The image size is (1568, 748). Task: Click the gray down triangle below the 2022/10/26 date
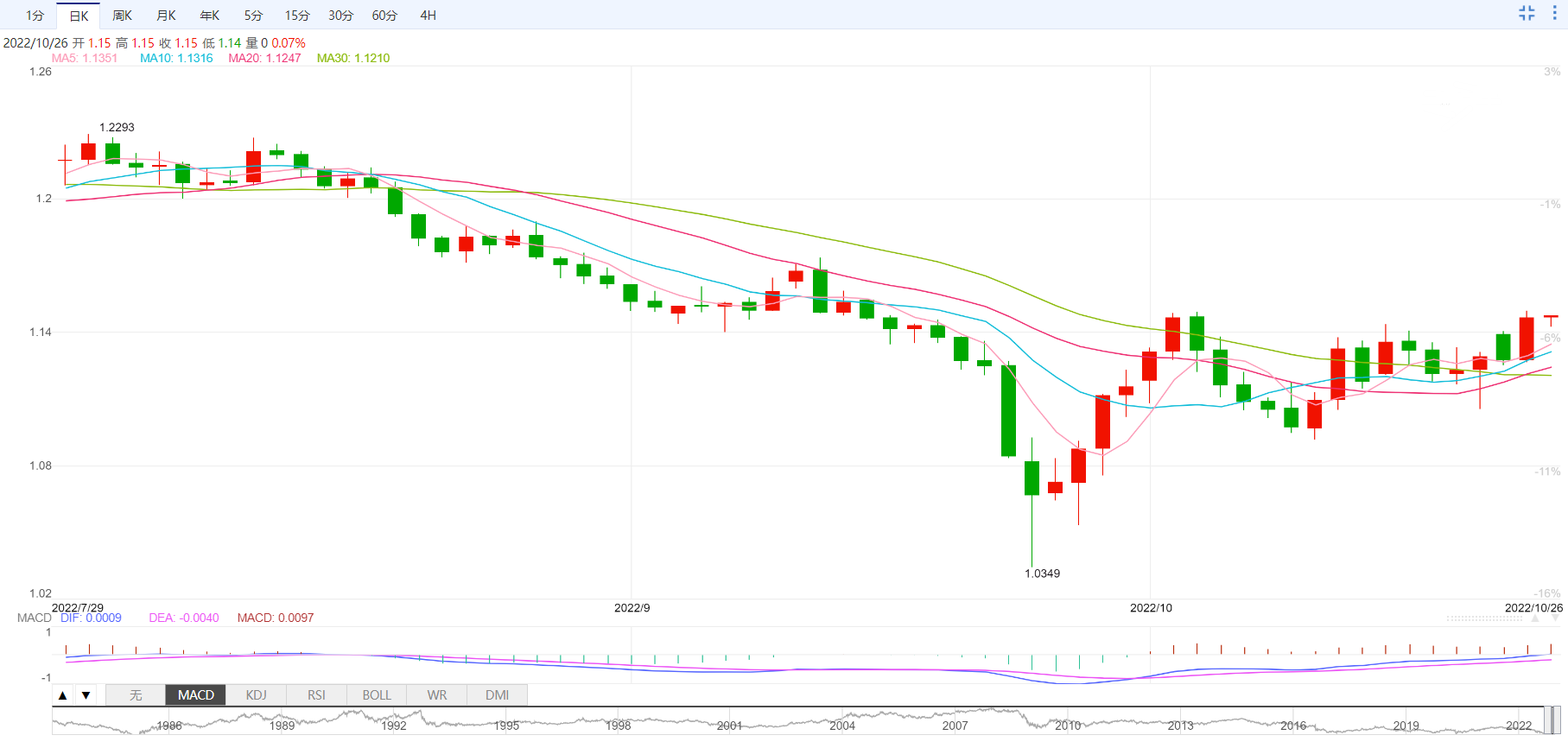(x=1555, y=618)
